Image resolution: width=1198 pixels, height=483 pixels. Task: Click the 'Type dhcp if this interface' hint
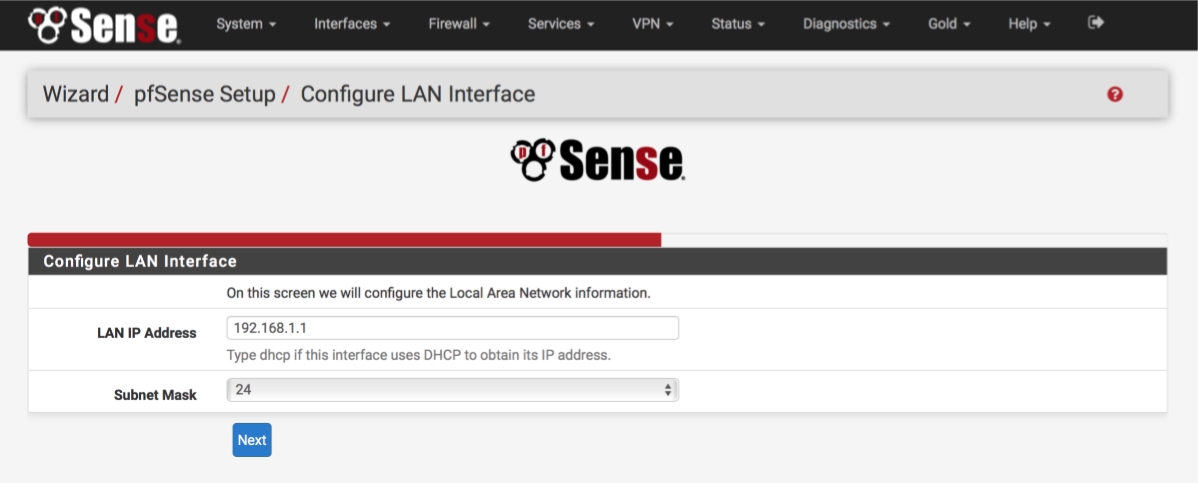419,355
